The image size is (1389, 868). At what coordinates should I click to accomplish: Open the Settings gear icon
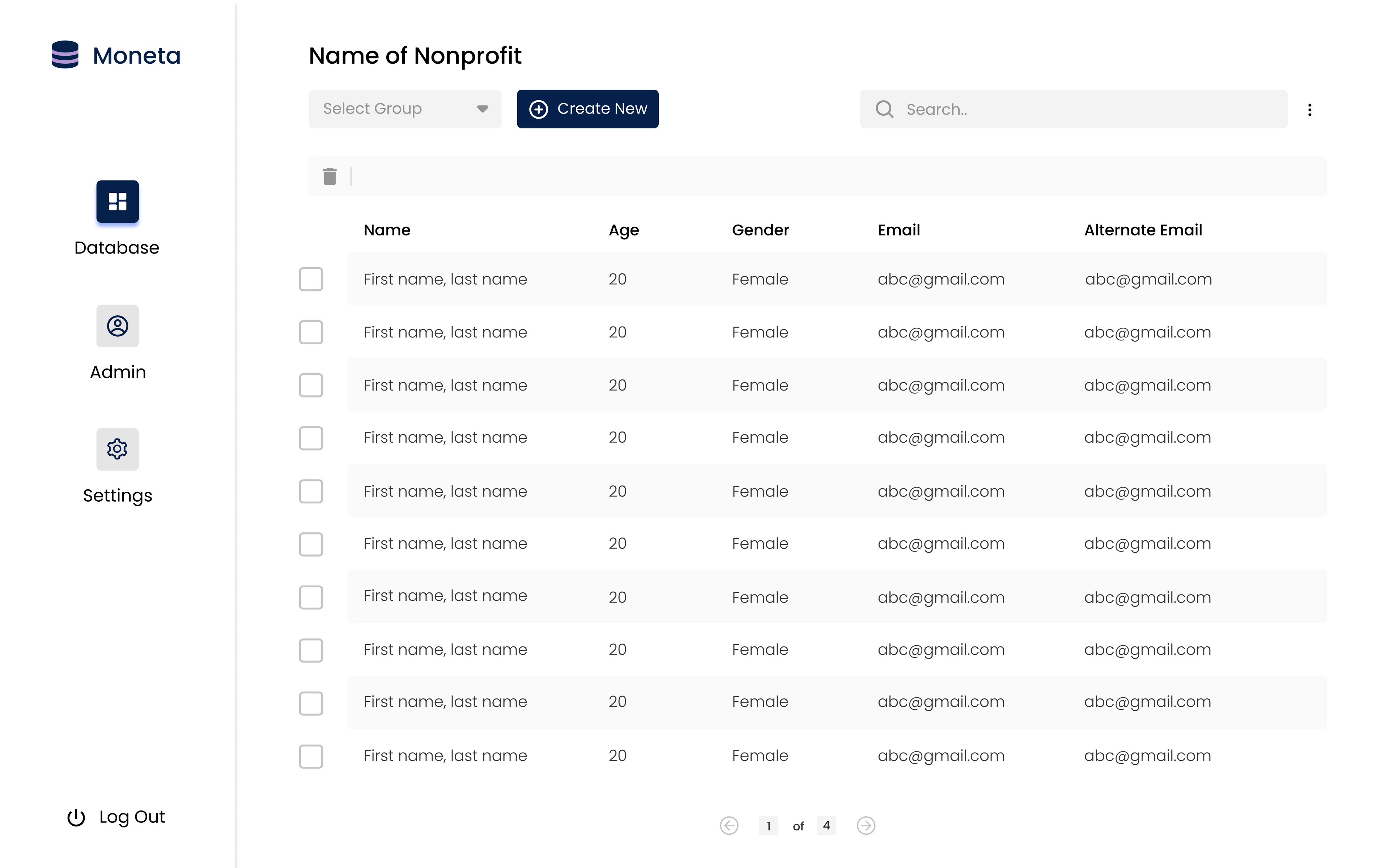118,450
